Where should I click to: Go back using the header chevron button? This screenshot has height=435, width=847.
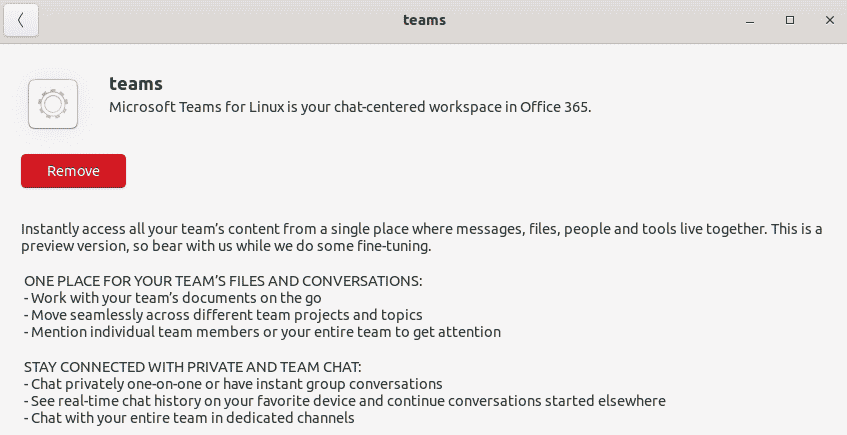click(21, 20)
